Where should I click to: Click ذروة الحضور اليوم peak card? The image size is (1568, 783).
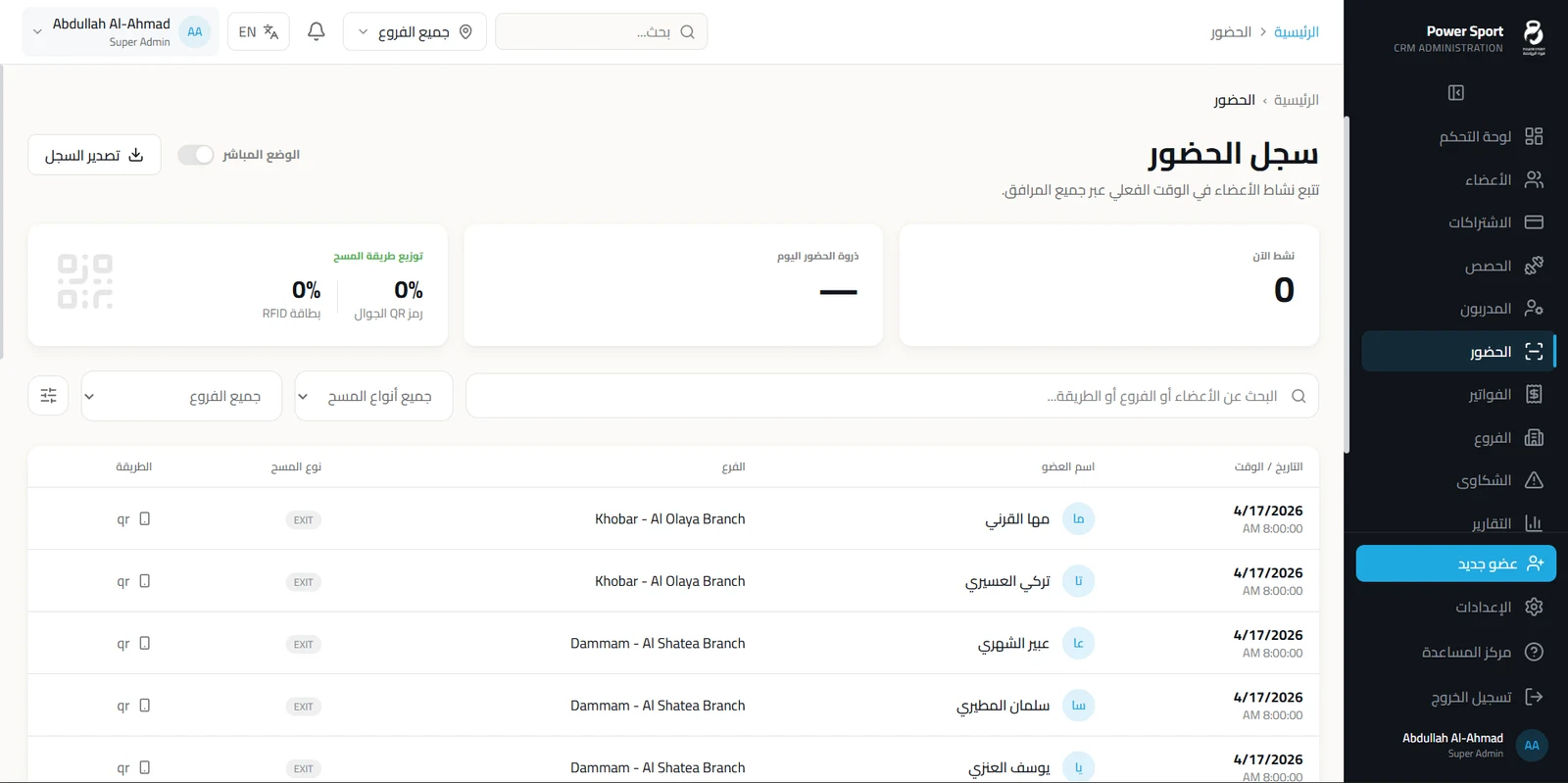click(673, 285)
